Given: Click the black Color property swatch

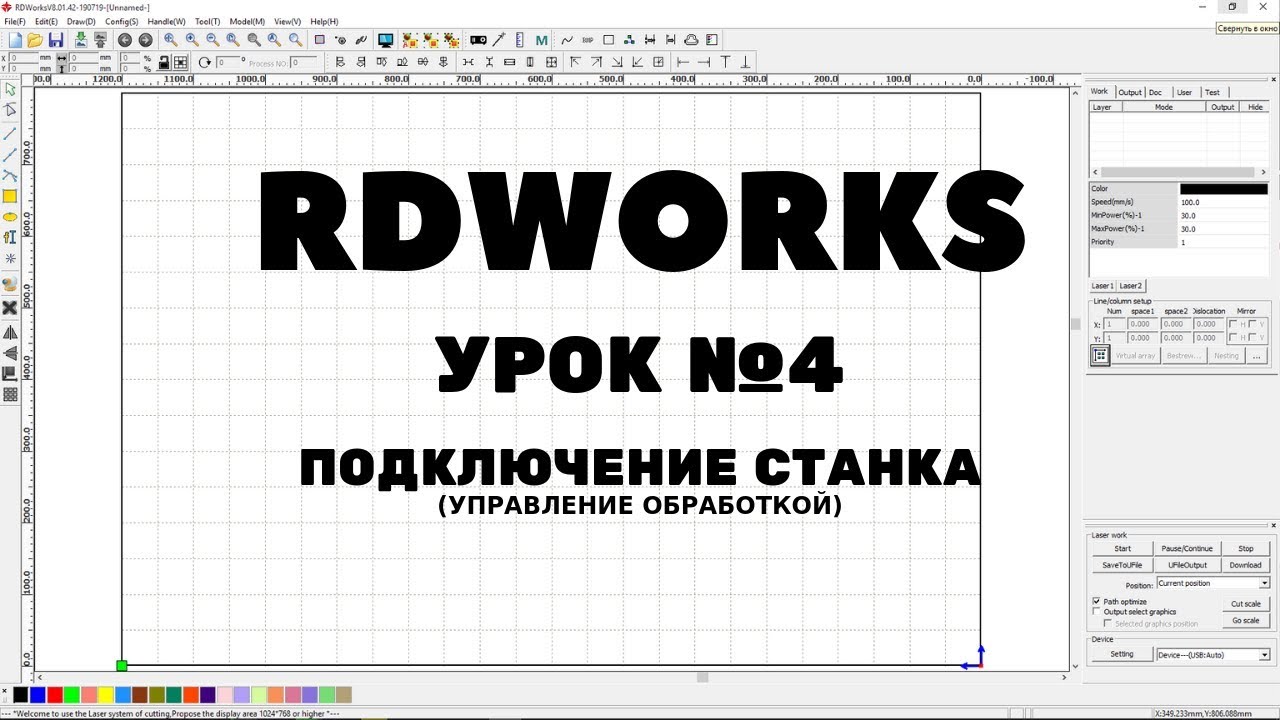Looking at the screenshot, I should [x=1224, y=188].
